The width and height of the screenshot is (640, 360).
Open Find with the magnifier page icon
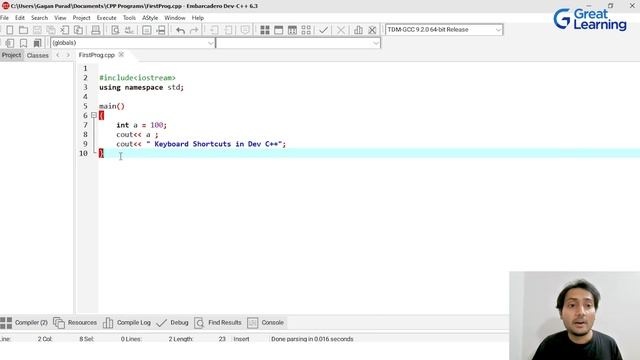tap(116, 30)
